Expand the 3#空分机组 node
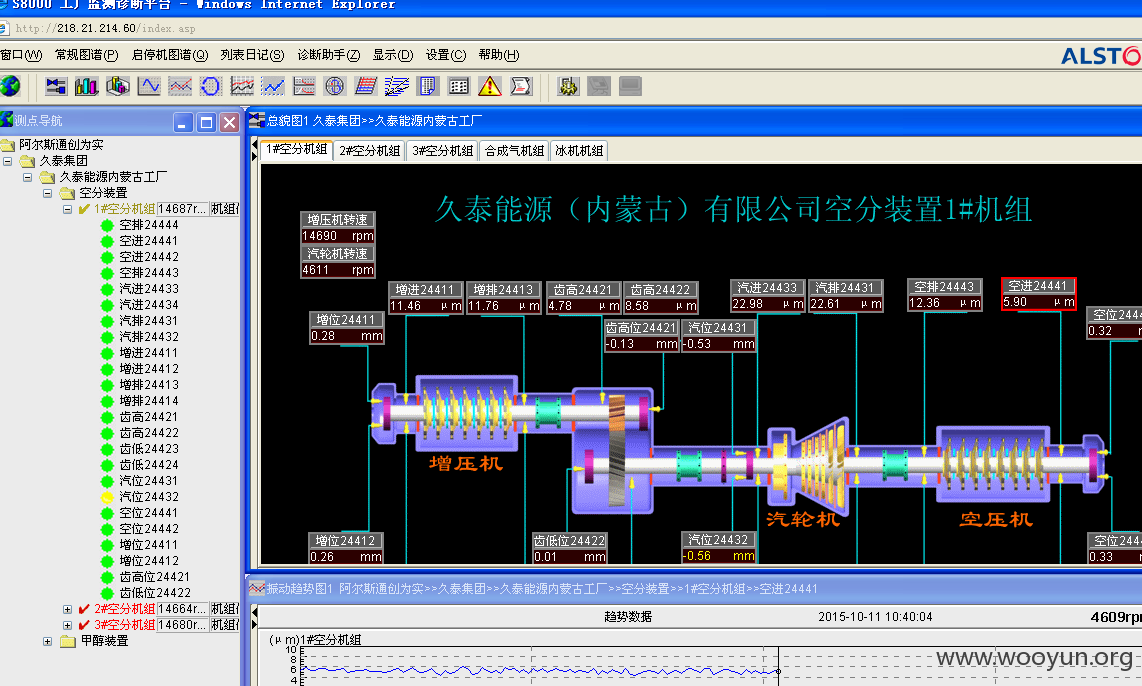The width and height of the screenshot is (1142, 686). pos(67,626)
